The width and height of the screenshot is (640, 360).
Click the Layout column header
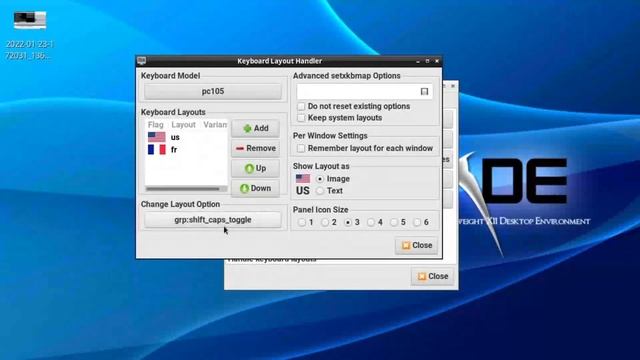pyautogui.click(x=183, y=124)
